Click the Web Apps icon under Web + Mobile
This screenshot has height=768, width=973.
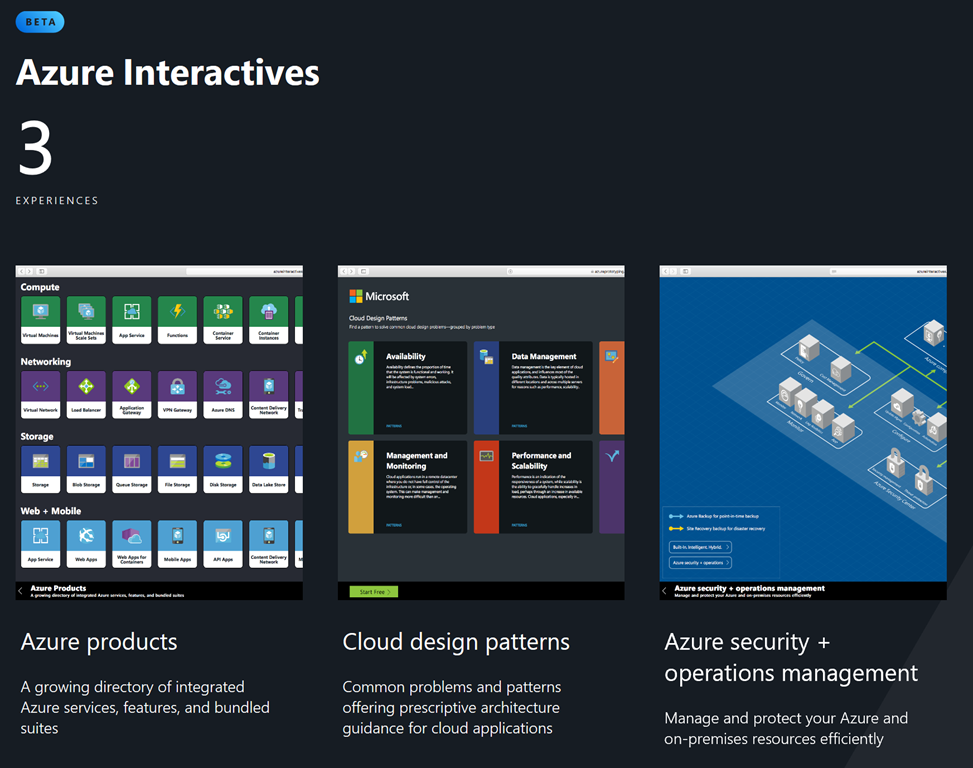(86, 544)
